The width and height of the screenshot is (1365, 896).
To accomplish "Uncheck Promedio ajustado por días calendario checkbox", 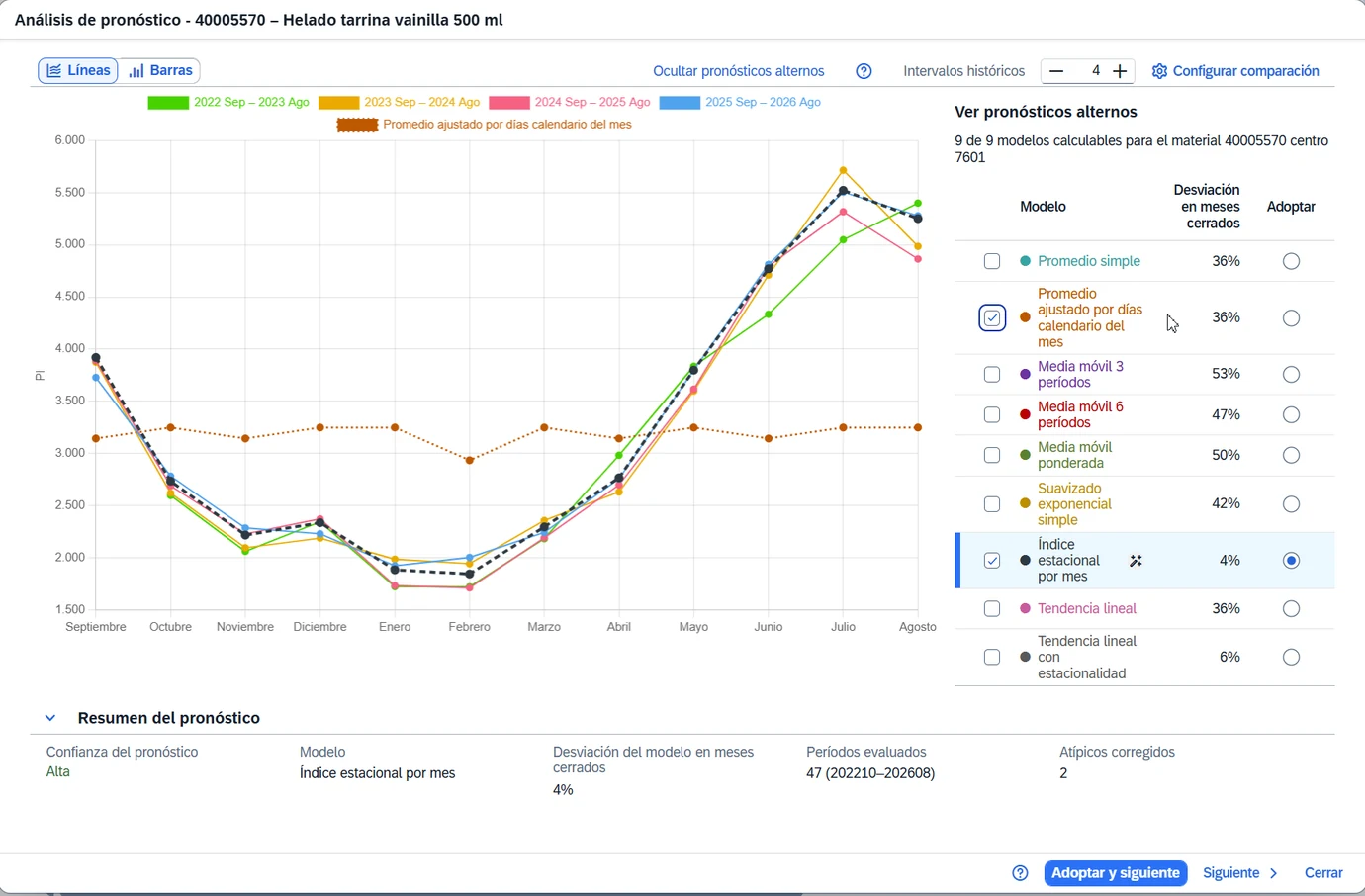I will (992, 317).
